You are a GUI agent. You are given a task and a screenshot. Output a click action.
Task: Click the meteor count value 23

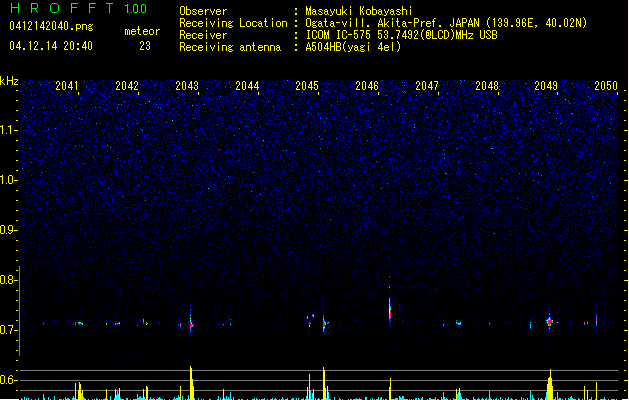click(145, 46)
